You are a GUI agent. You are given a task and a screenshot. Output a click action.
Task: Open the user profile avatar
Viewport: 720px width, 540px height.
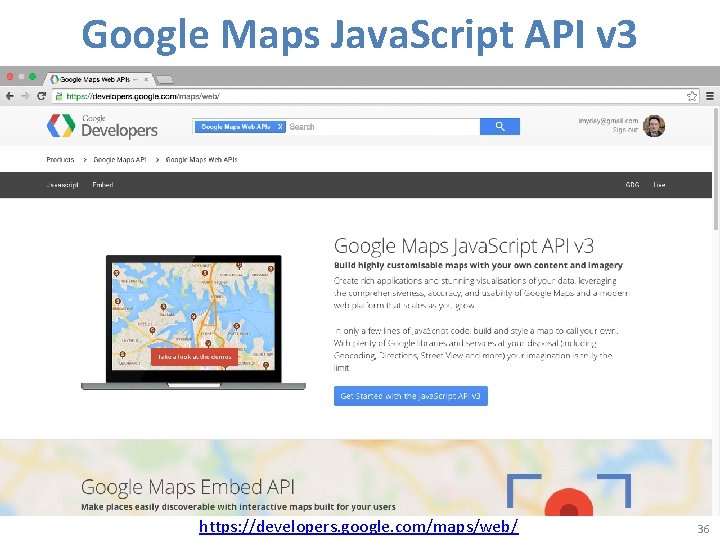pos(654,126)
